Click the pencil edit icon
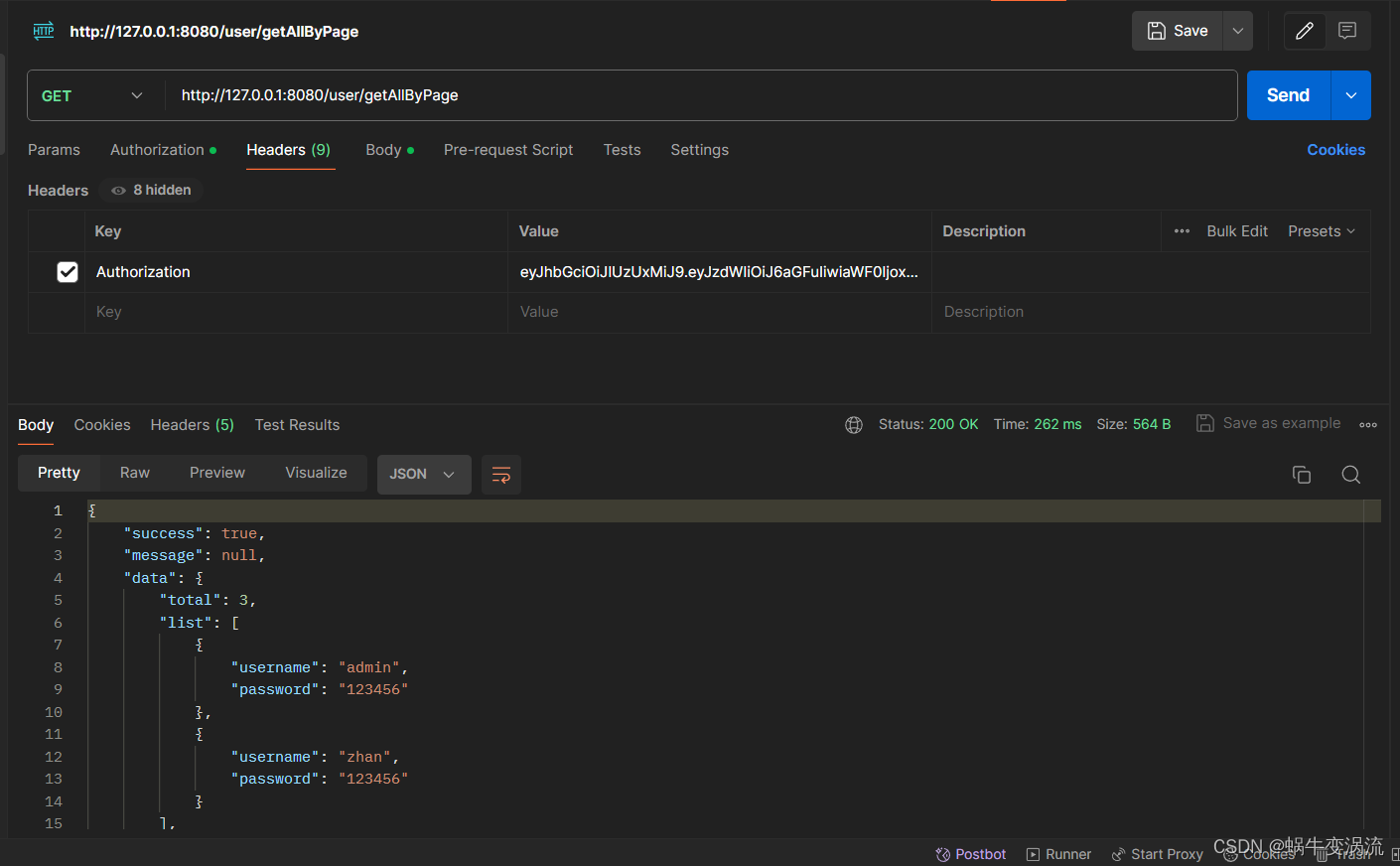 [x=1305, y=31]
